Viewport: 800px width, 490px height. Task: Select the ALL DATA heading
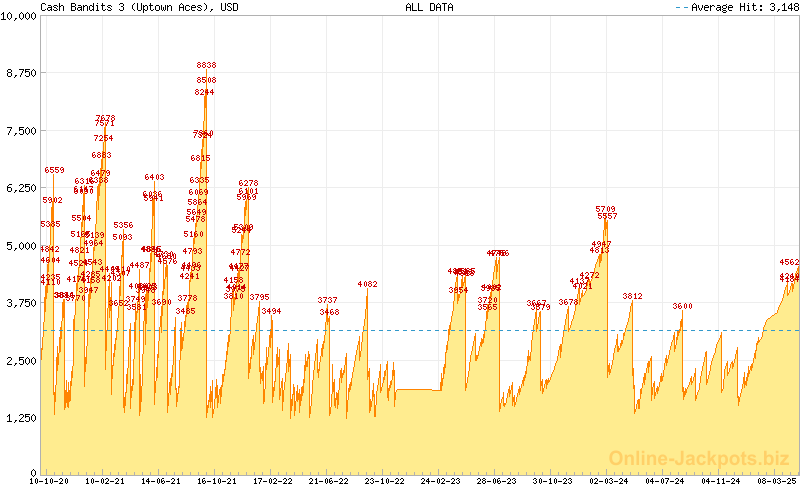point(429,7)
